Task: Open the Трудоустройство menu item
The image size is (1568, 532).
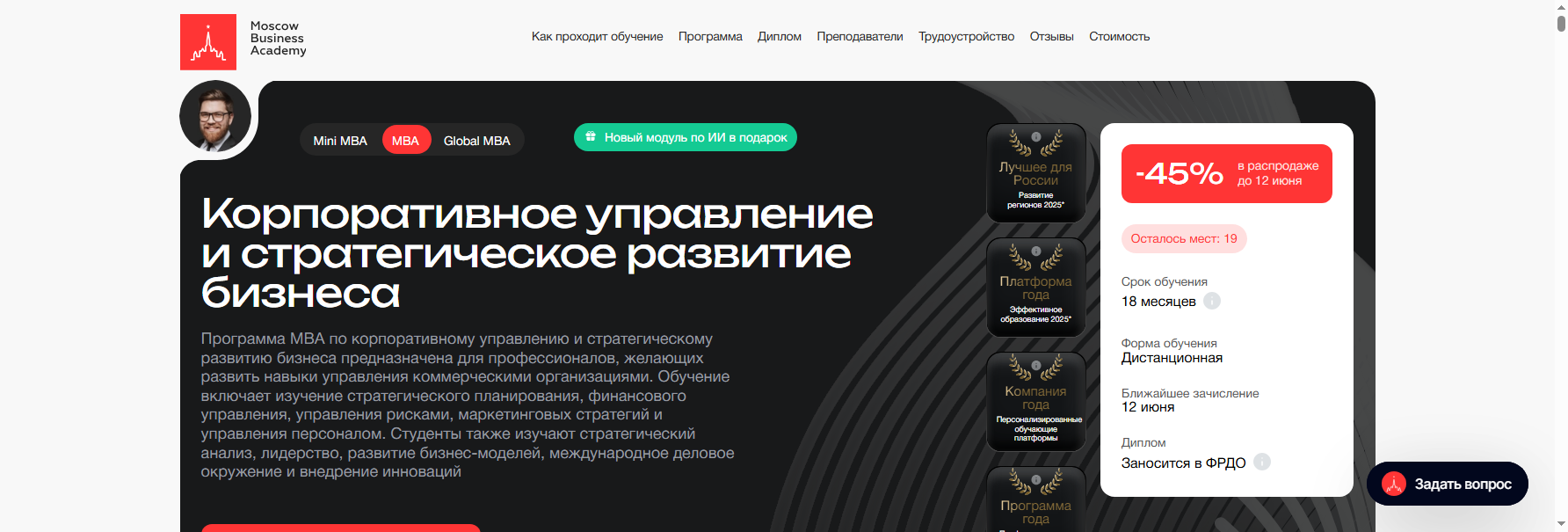Action: click(966, 36)
